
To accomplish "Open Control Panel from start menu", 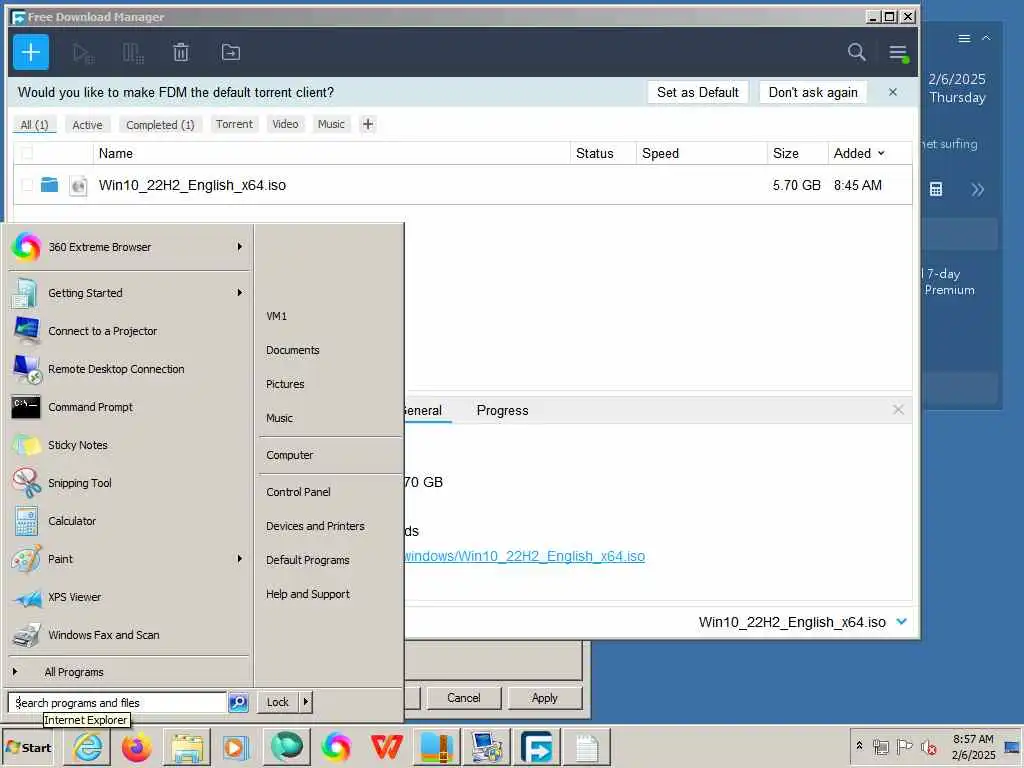I will [298, 492].
